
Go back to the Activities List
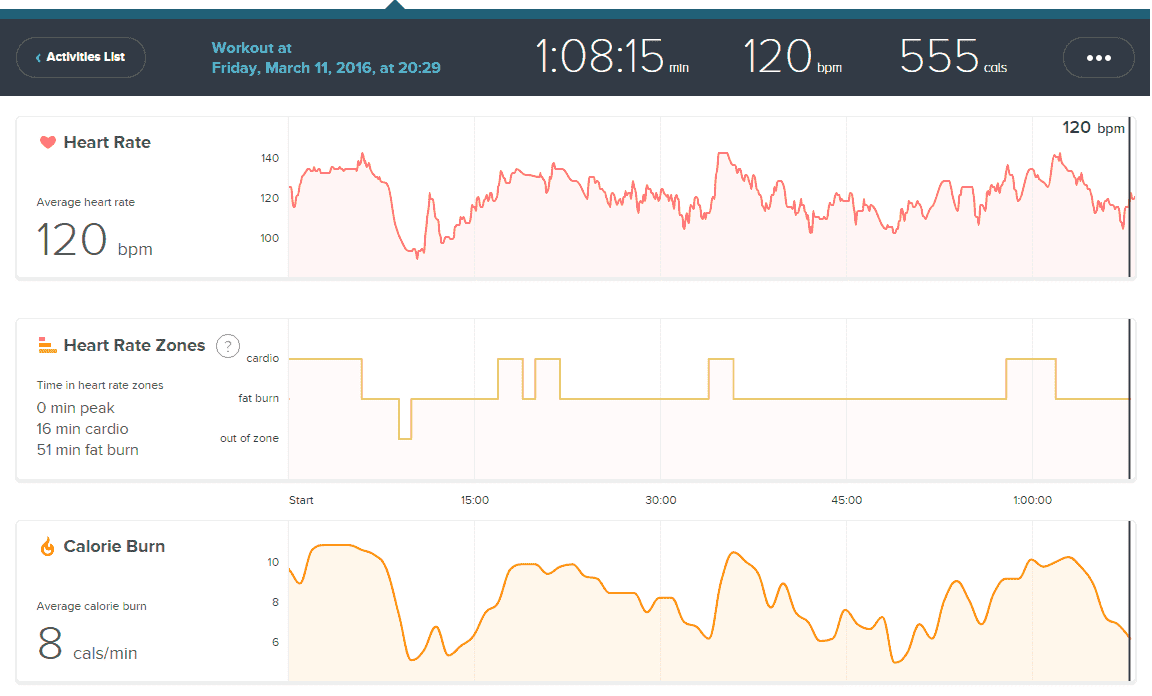click(81, 58)
